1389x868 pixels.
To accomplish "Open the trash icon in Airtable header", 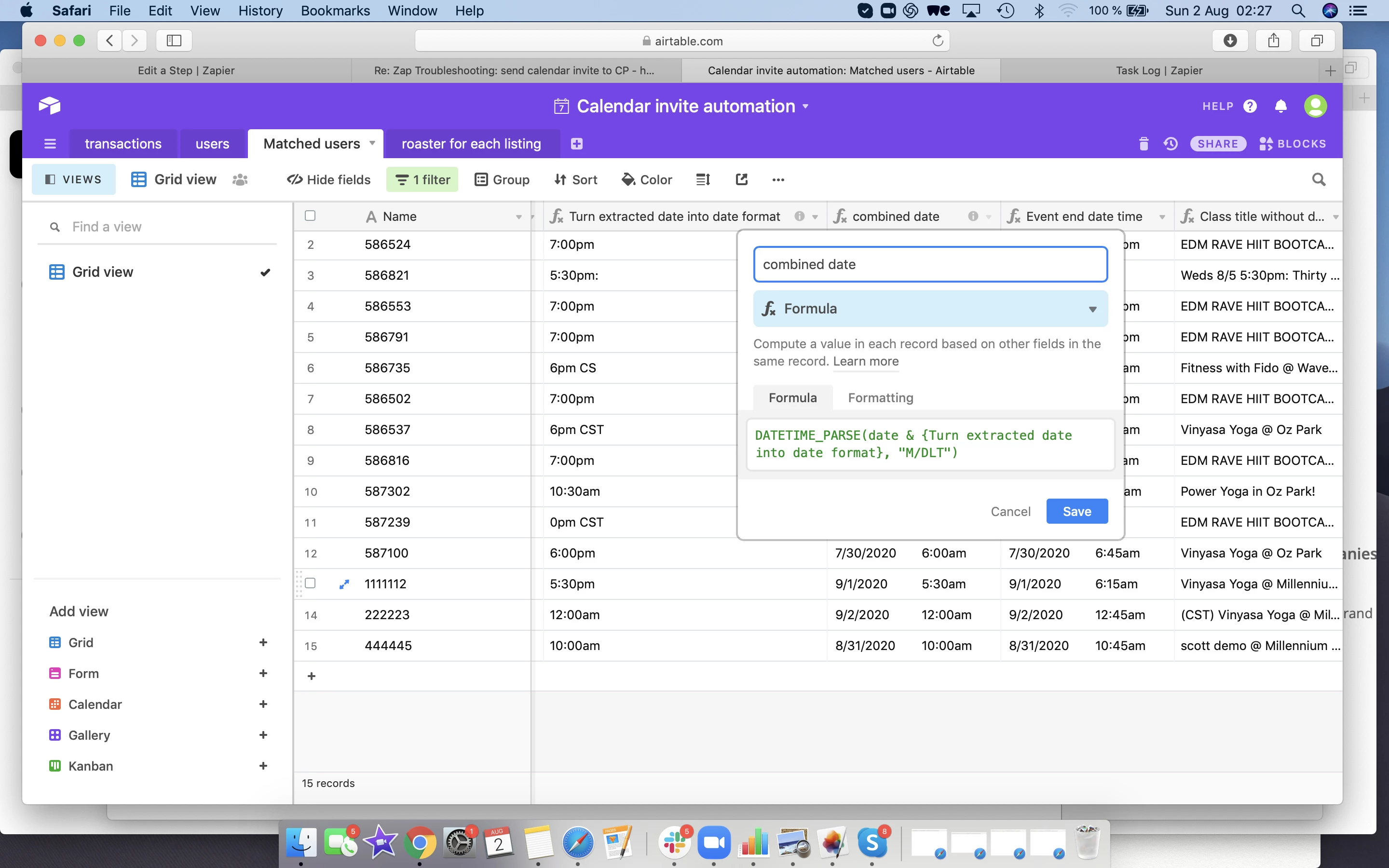I will 1144,144.
